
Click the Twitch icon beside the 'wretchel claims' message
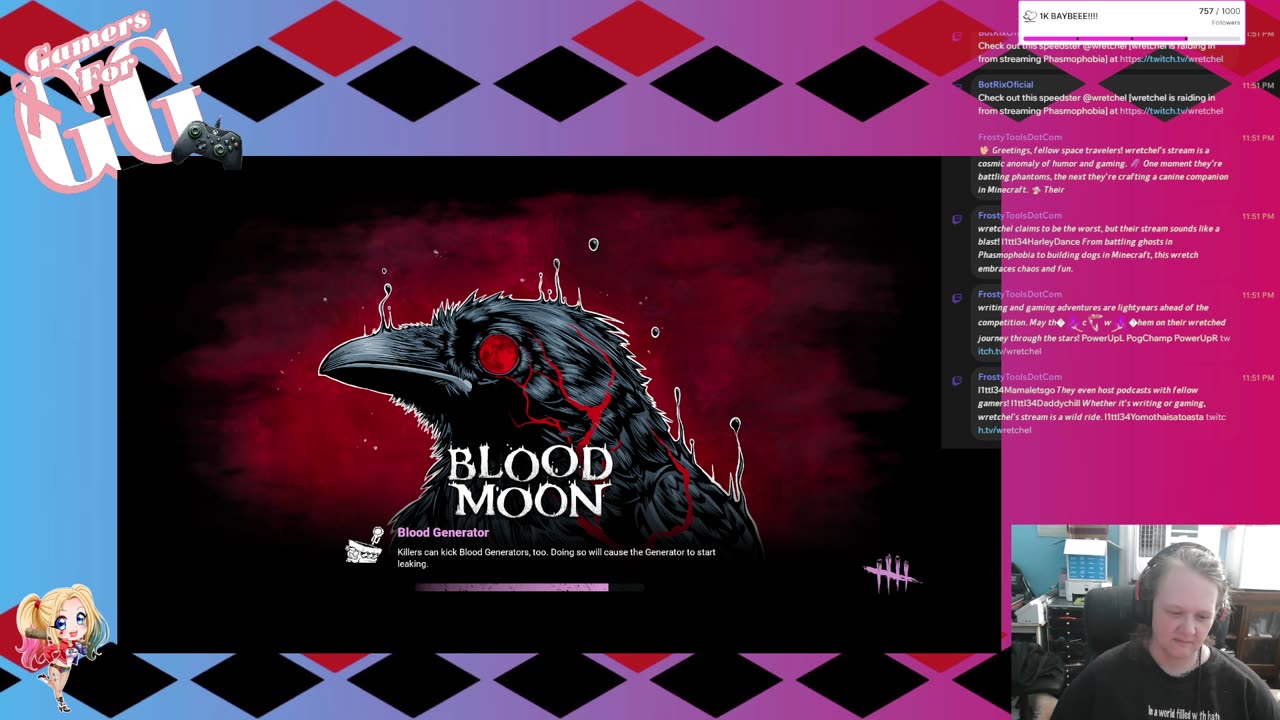click(957, 219)
